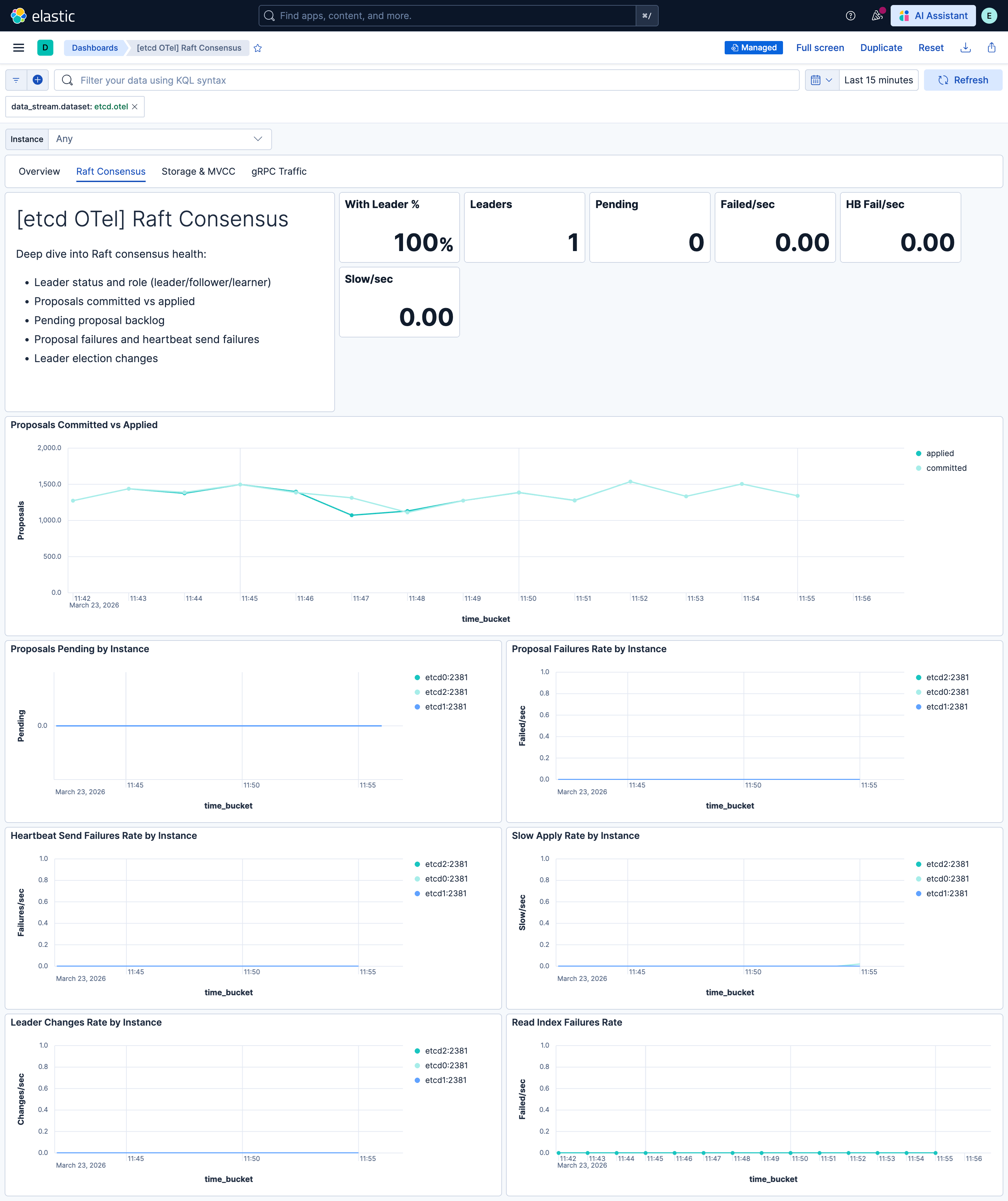
Task: Click the Failed/sec metric panel
Action: [x=775, y=228]
